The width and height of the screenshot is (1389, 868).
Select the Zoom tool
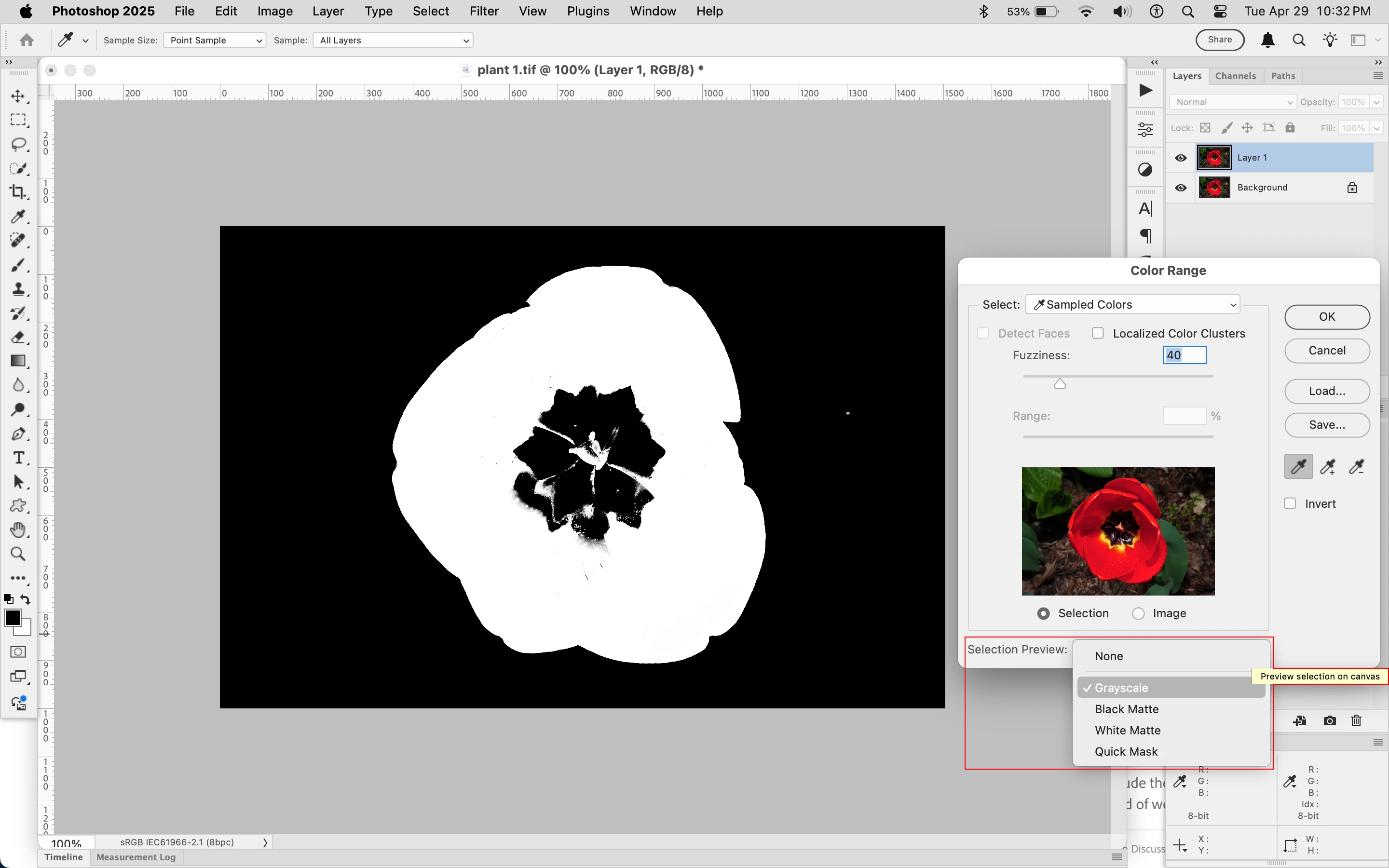click(18, 554)
